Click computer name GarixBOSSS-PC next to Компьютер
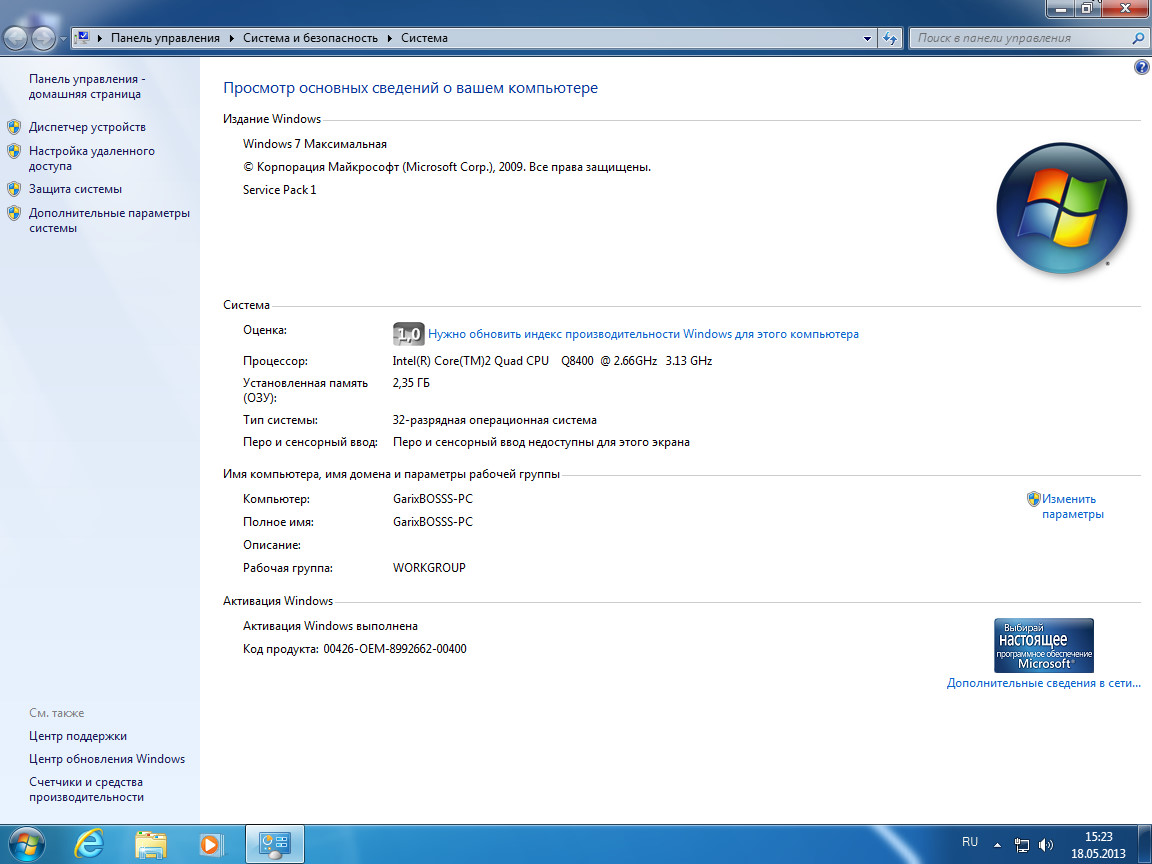This screenshot has width=1152, height=864. click(433, 499)
